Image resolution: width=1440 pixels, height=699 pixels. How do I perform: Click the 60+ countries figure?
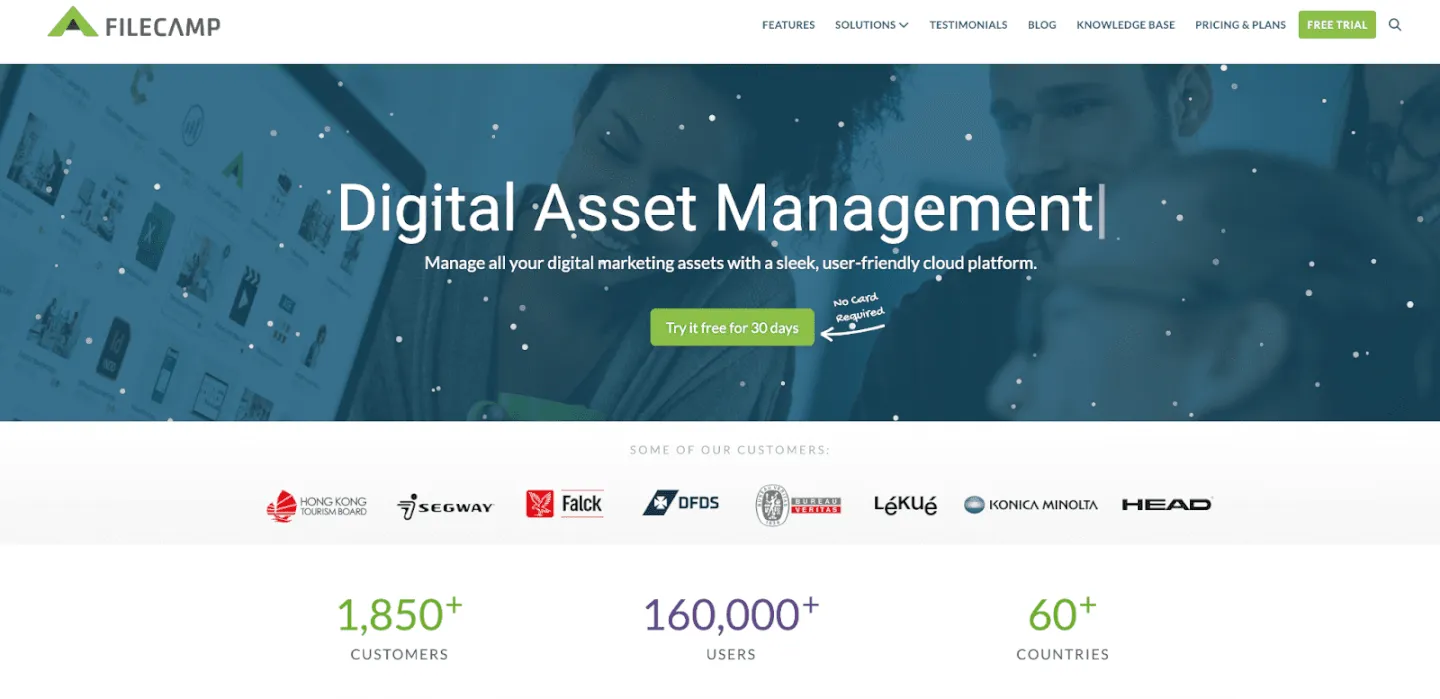tap(1062, 614)
